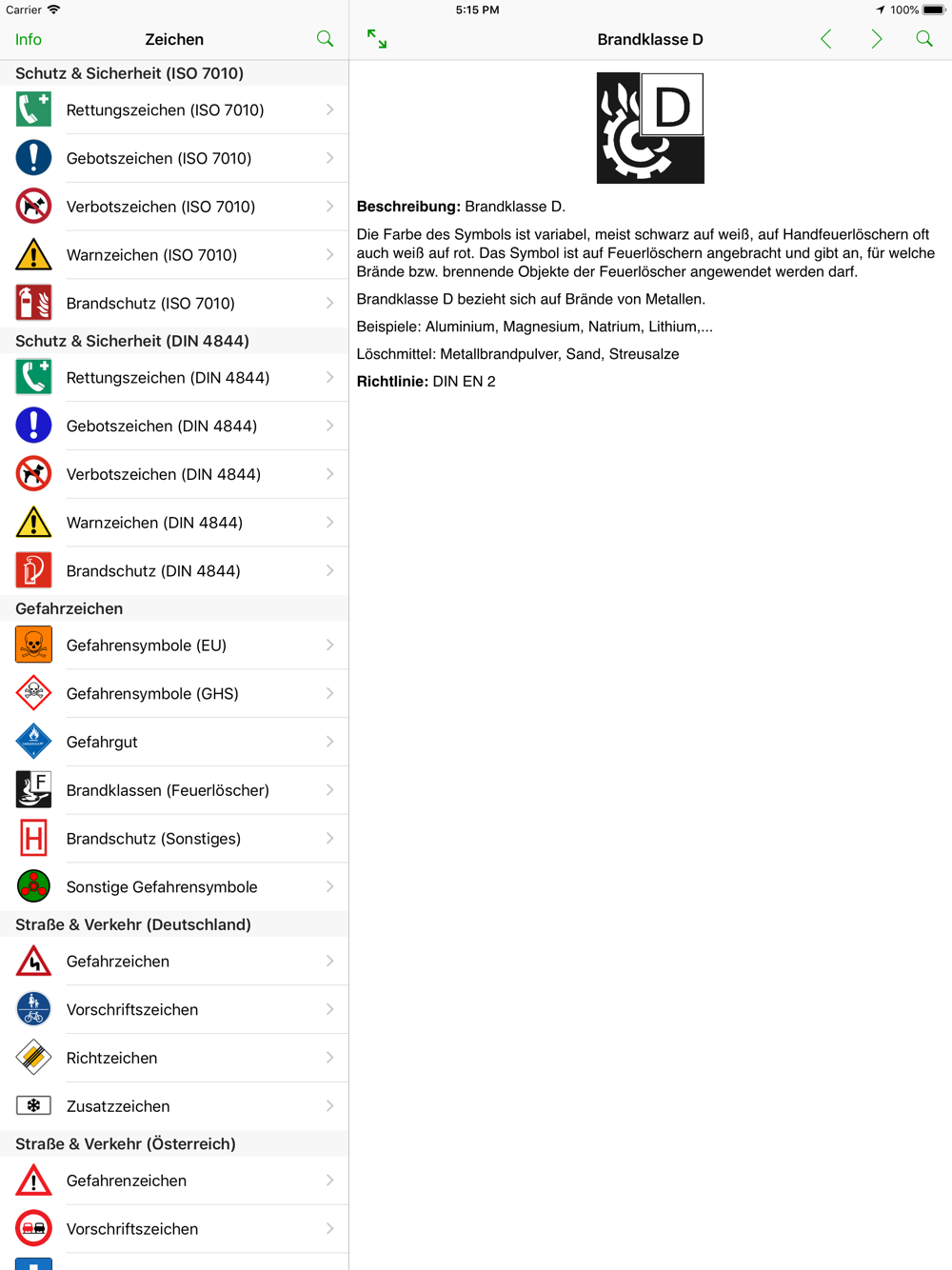Tap the Info button
The width and height of the screenshot is (952, 1270).
(29, 39)
